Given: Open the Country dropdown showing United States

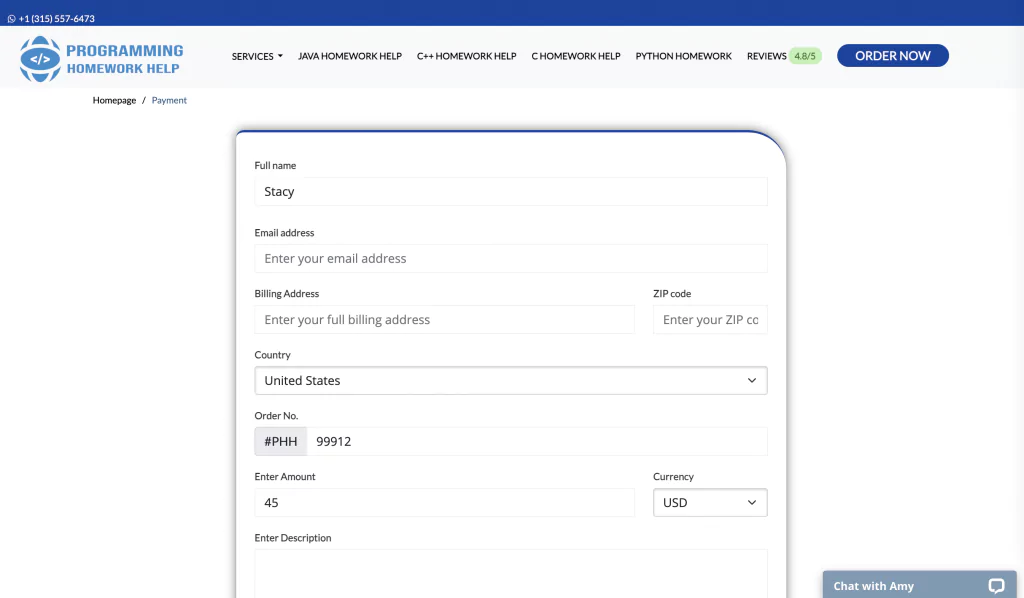Looking at the screenshot, I should 511,381.
